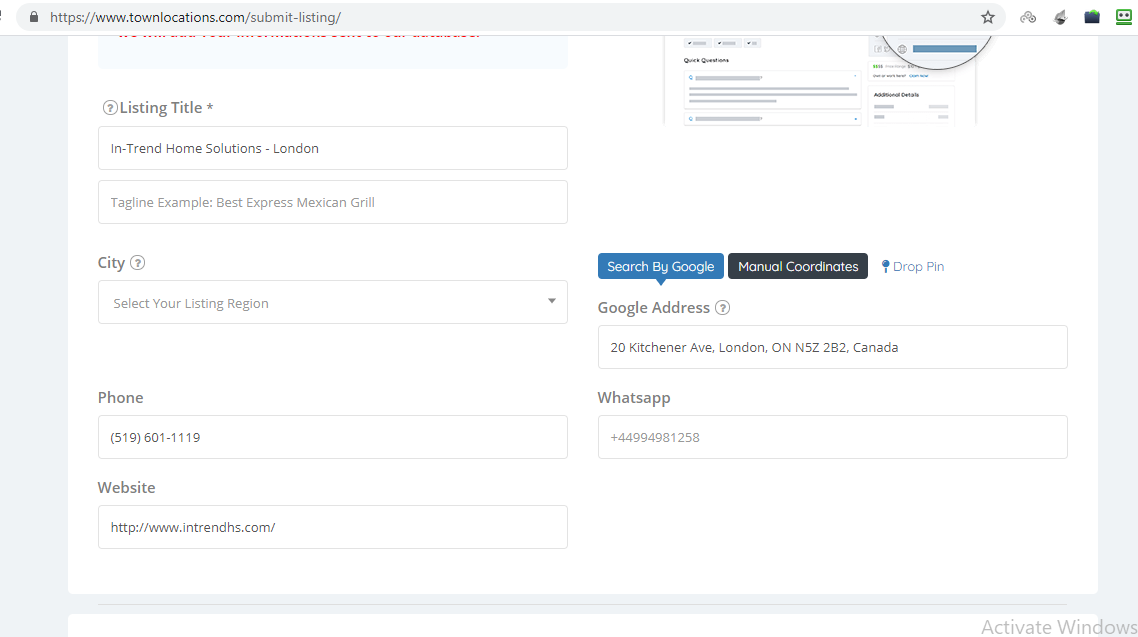Image resolution: width=1138 pixels, height=637 pixels.
Task: Edit the Google Address field
Action: [832, 348]
